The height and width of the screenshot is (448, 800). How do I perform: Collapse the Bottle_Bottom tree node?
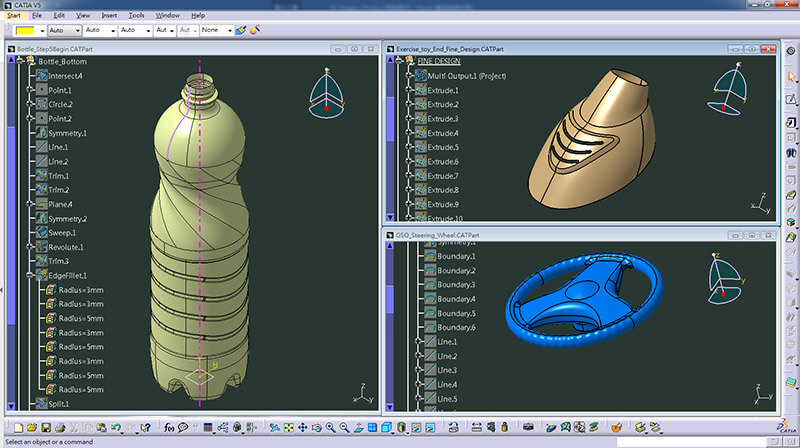tap(21, 61)
